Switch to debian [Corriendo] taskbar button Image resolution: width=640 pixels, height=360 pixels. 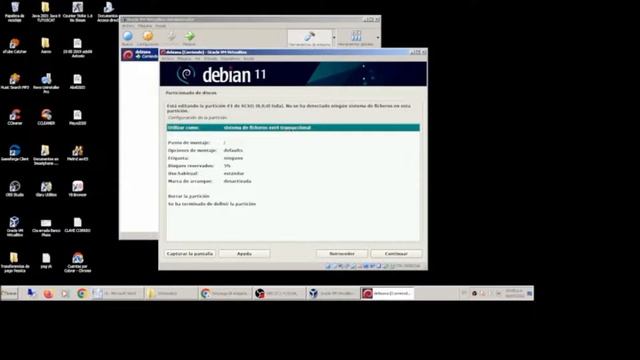coord(387,293)
